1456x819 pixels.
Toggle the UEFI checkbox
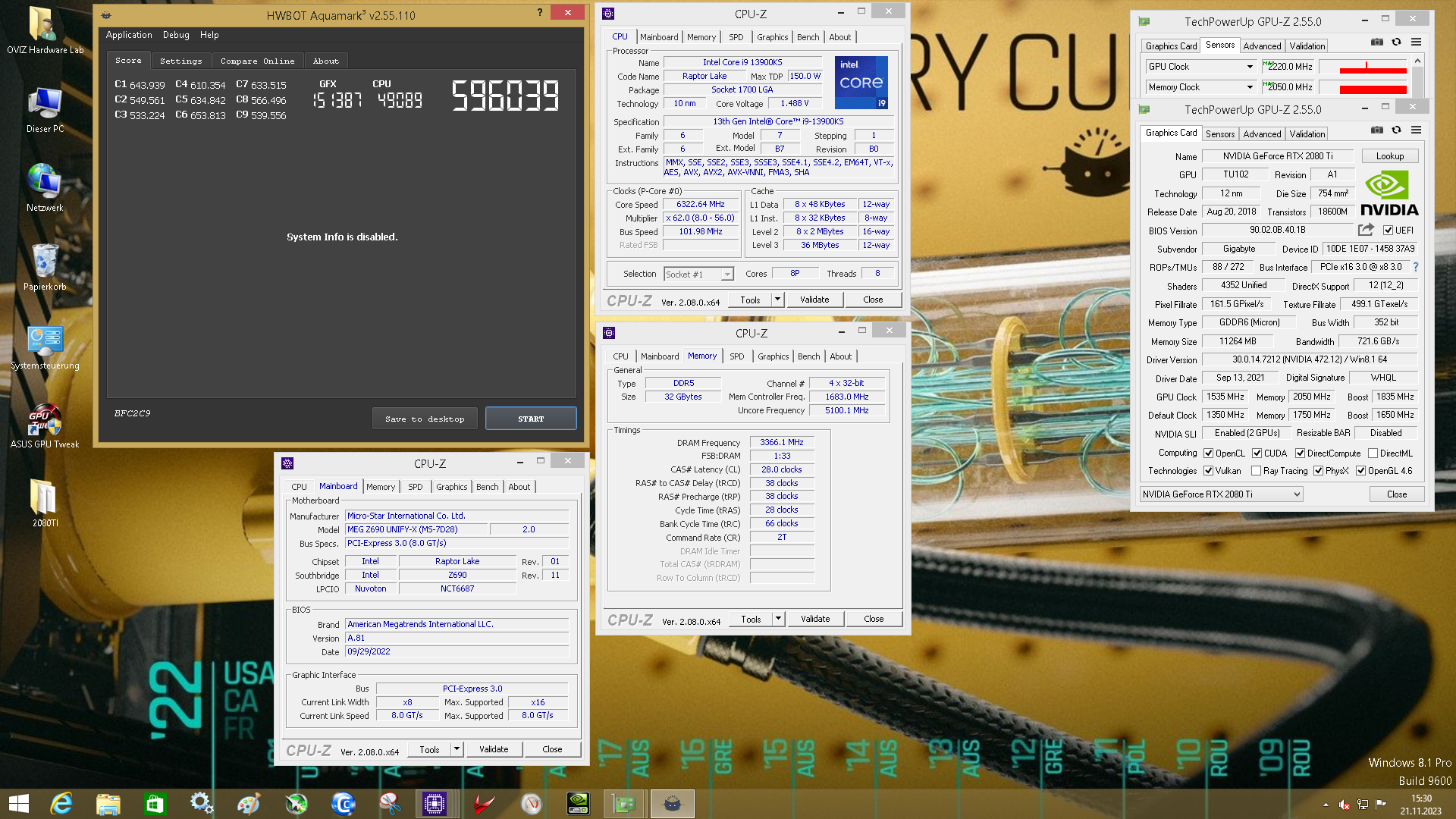point(1388,231)
